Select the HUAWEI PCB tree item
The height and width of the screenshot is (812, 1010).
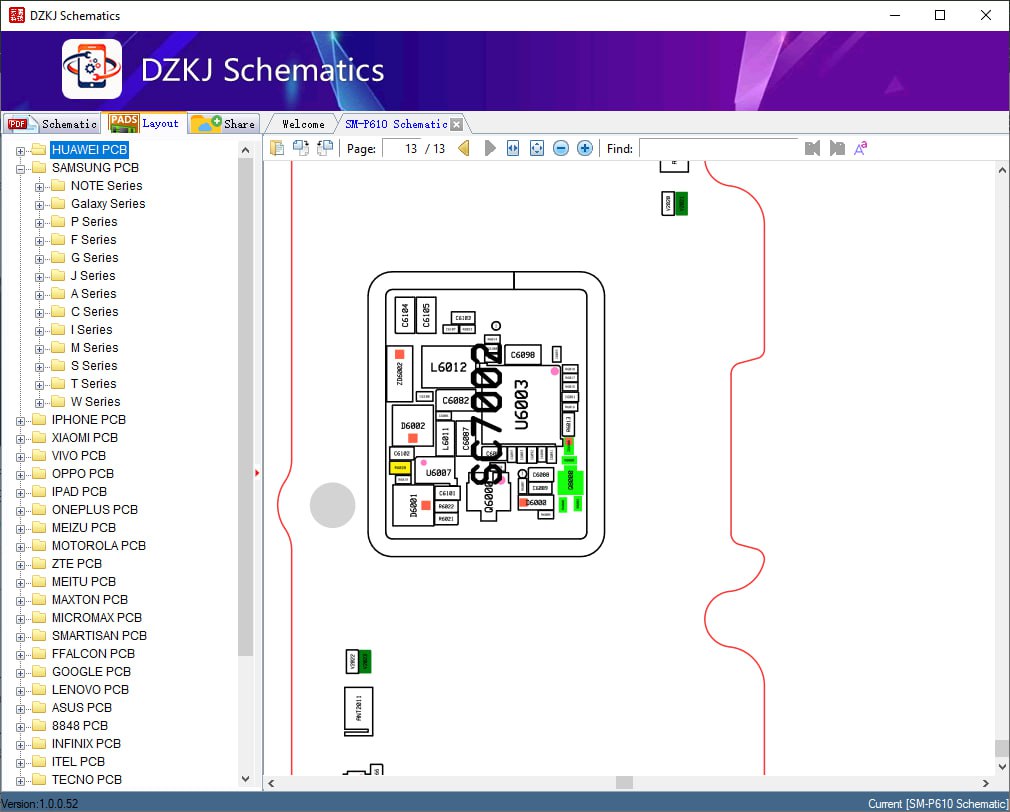(89, 149)
